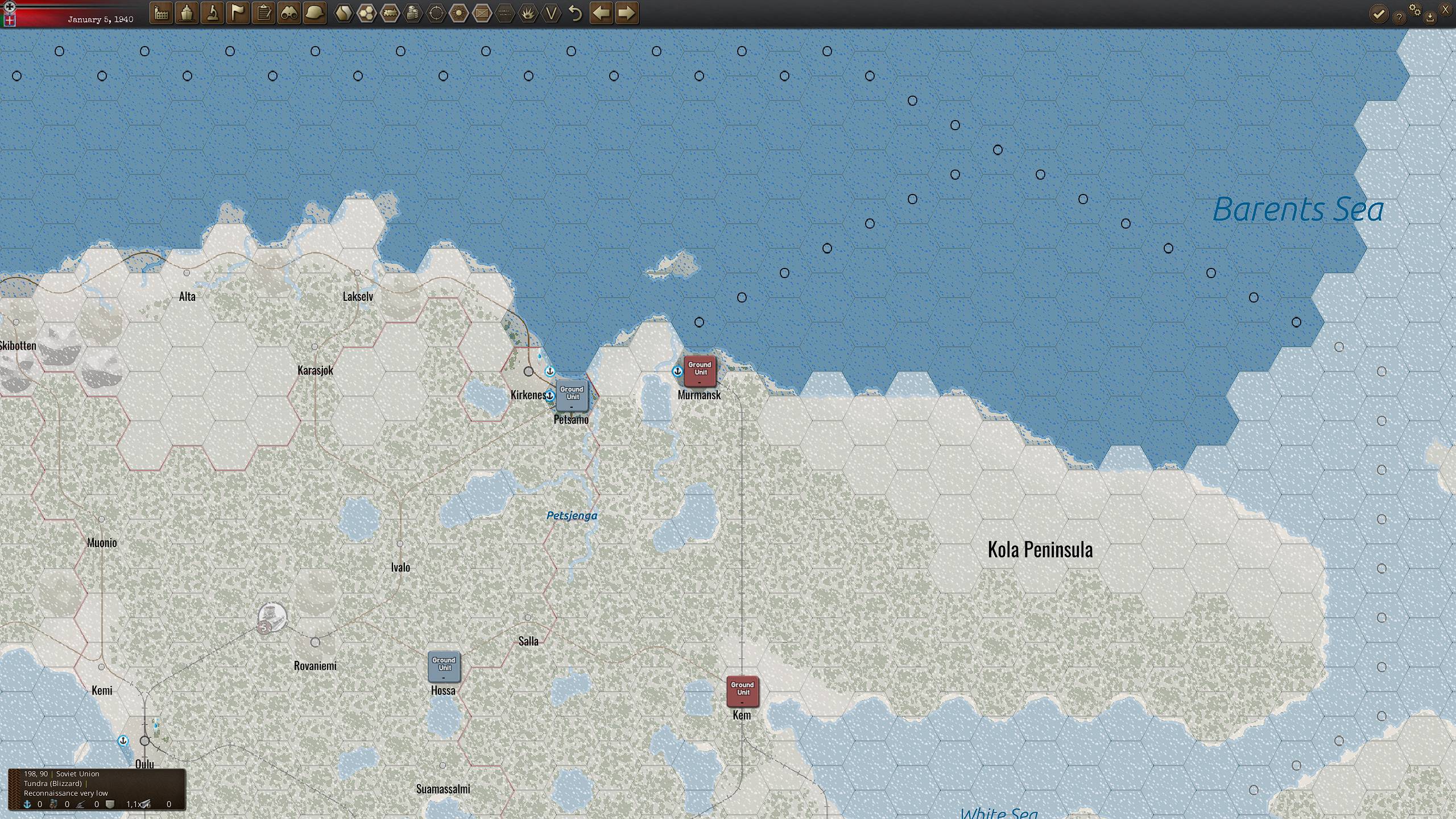The width and height of the screenshot is (1456, 819).
Task: Click the Barents Sea label
Action: (1298, 209)
